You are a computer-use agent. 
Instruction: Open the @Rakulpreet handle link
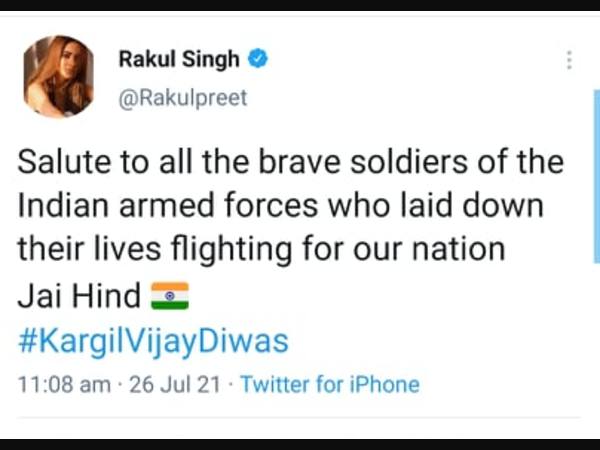(183, 98)
